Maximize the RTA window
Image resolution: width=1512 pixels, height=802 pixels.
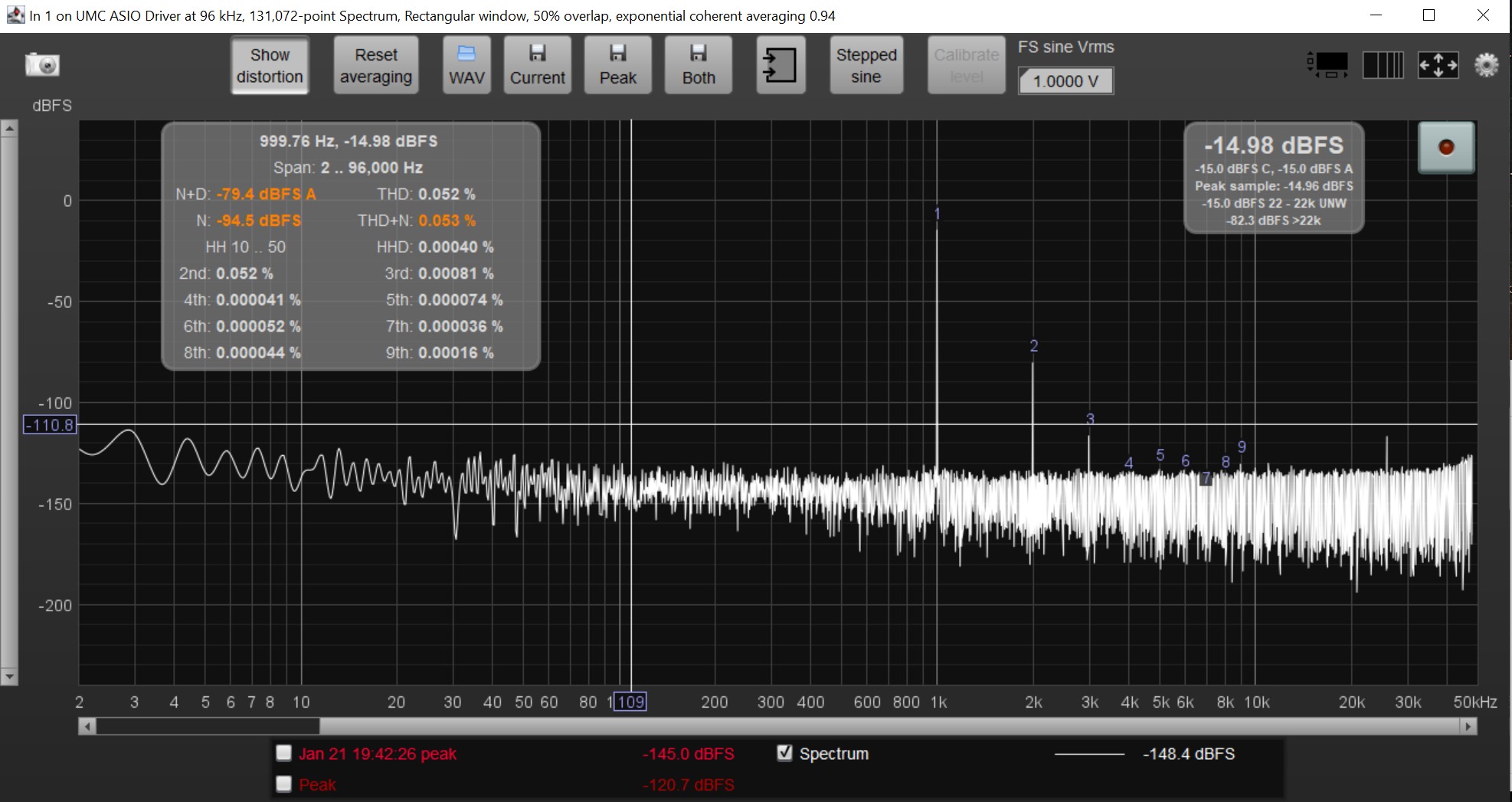tap(1429, 15)
